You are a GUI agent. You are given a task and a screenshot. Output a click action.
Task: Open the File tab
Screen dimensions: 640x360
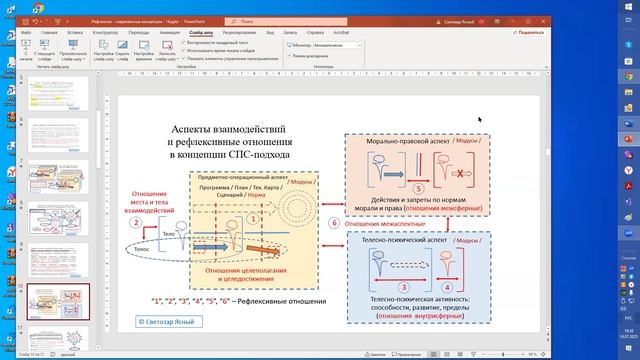(x=26, y=33)
